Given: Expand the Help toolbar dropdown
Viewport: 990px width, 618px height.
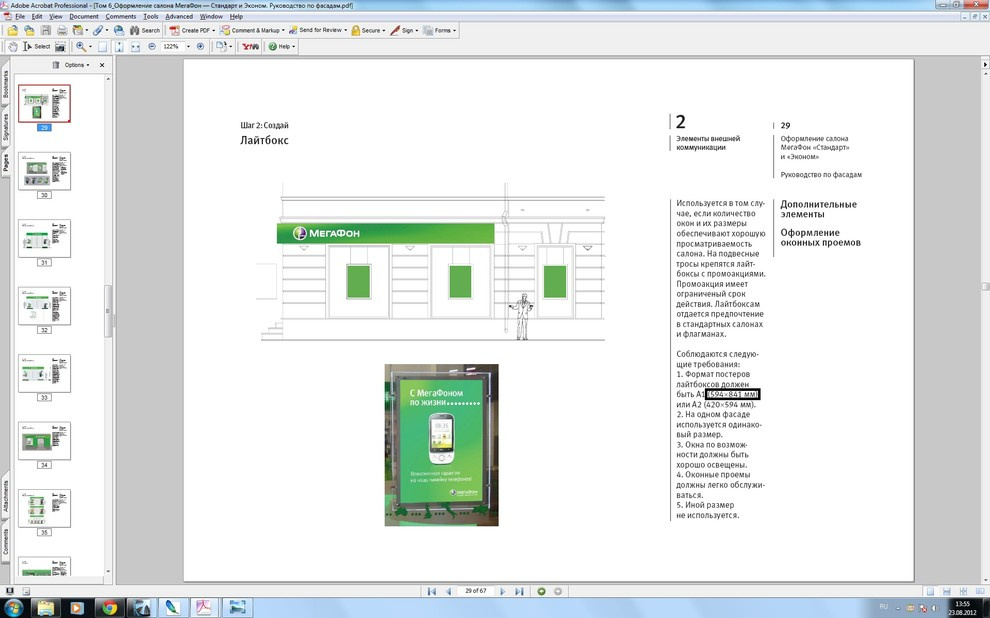Looking at the screenshot, I should pyautogui.click(x=281, y=47).
